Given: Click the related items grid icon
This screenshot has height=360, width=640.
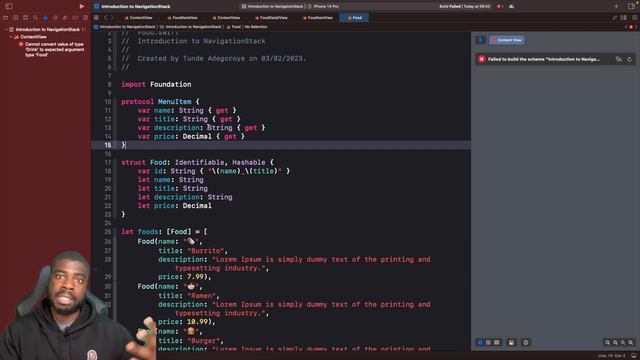Looking at the screenshot, I should pos(96,18).
